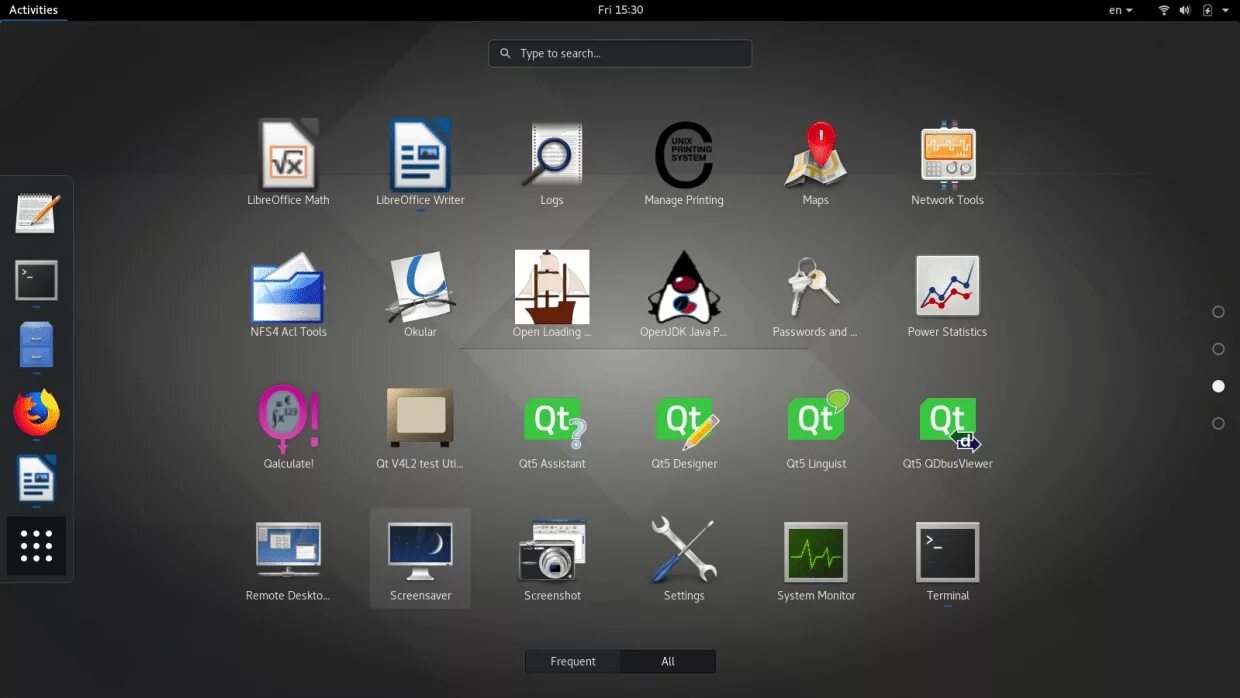
Task: Open OpenJDK Java policy tool
Action: click(x=684, y=295)
